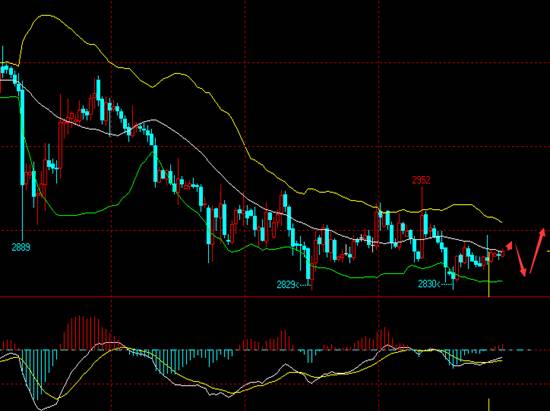Select the white MACD line at its lowest trough
Screen dimensions: 550x411
(x=41, y=409)
